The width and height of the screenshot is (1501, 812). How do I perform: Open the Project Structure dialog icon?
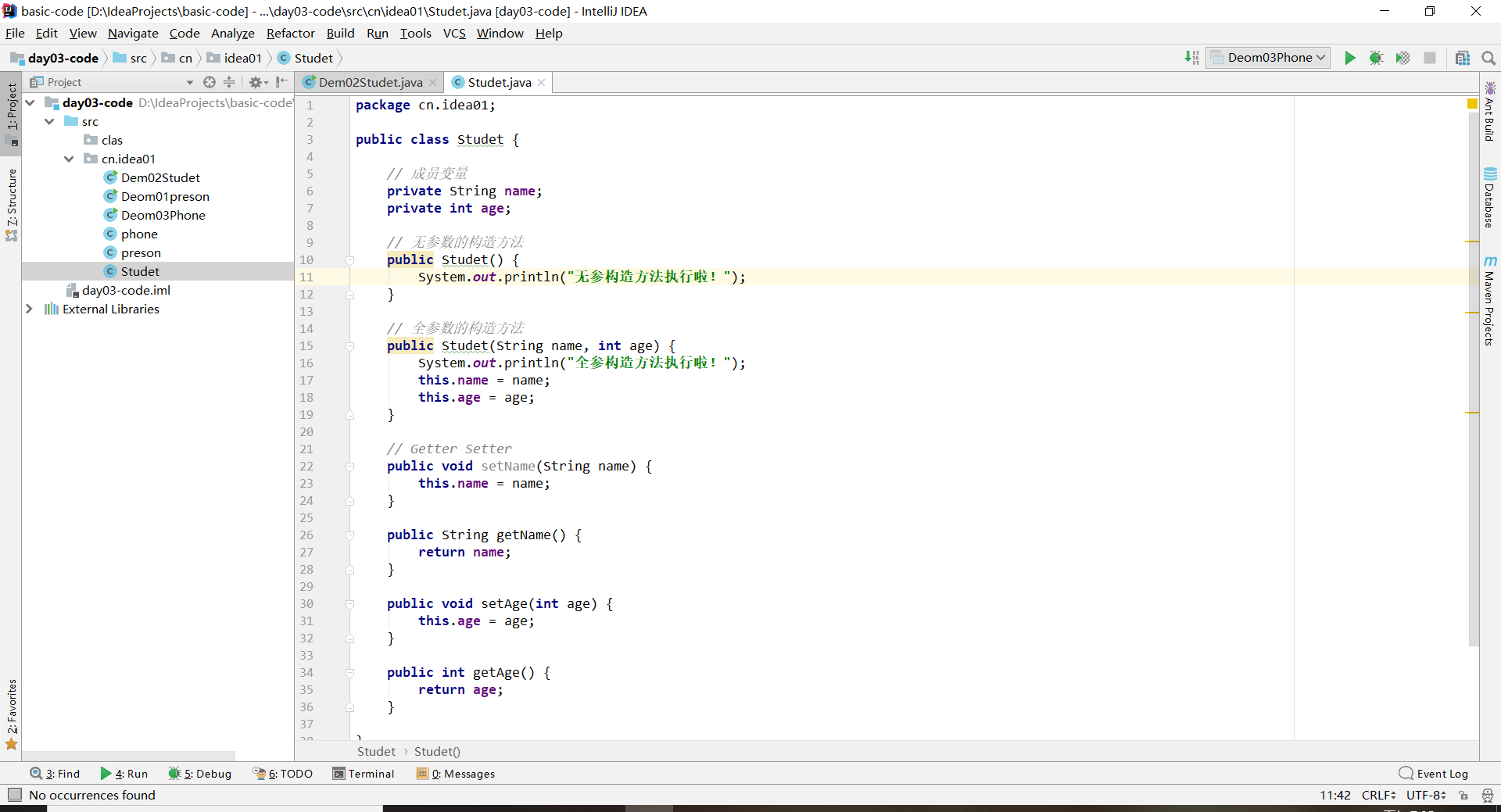(1463, 58)
